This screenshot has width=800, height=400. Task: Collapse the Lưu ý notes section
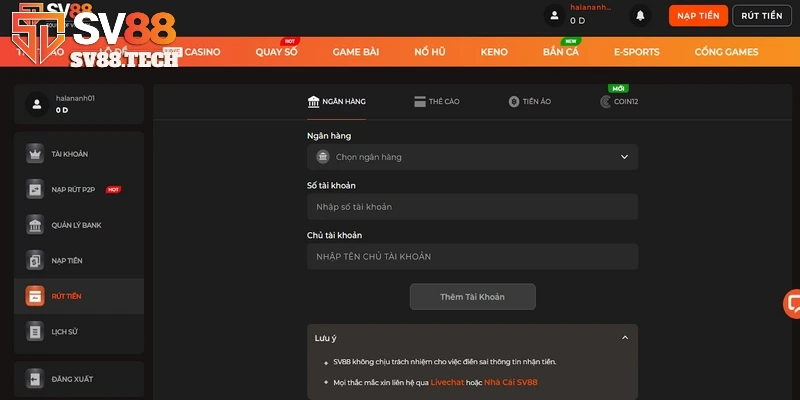[x=624, y=338]
